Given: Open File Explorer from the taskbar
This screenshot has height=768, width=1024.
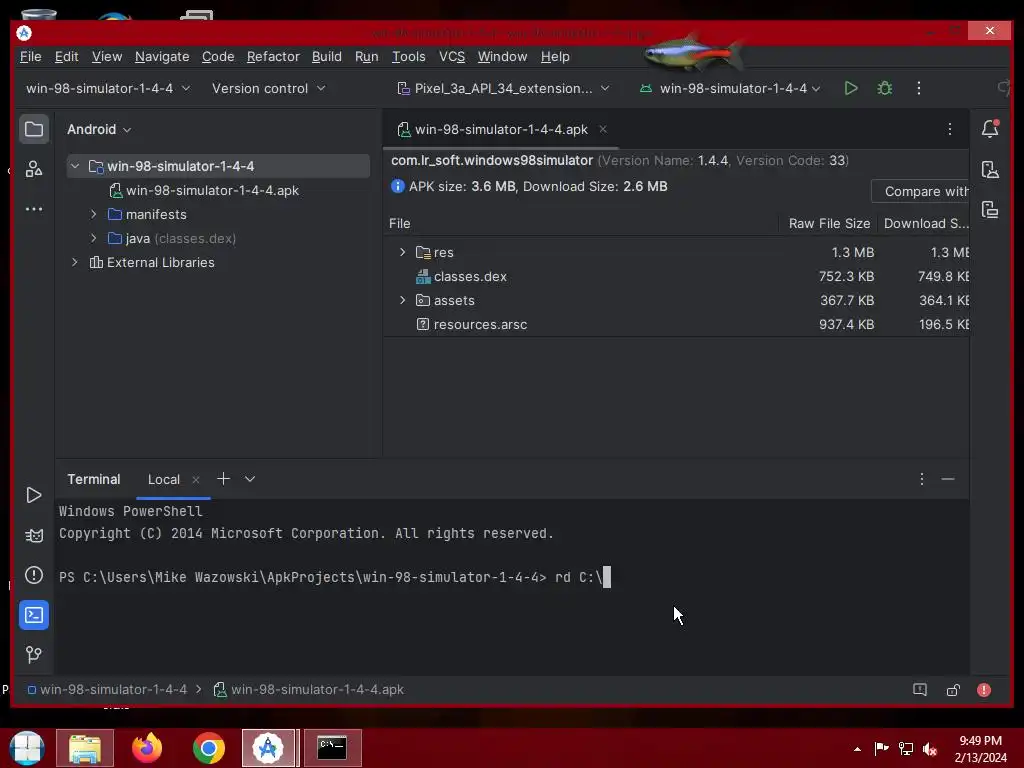Looking at the screenshot, I should pyautogui.click(x=85, y=748).
